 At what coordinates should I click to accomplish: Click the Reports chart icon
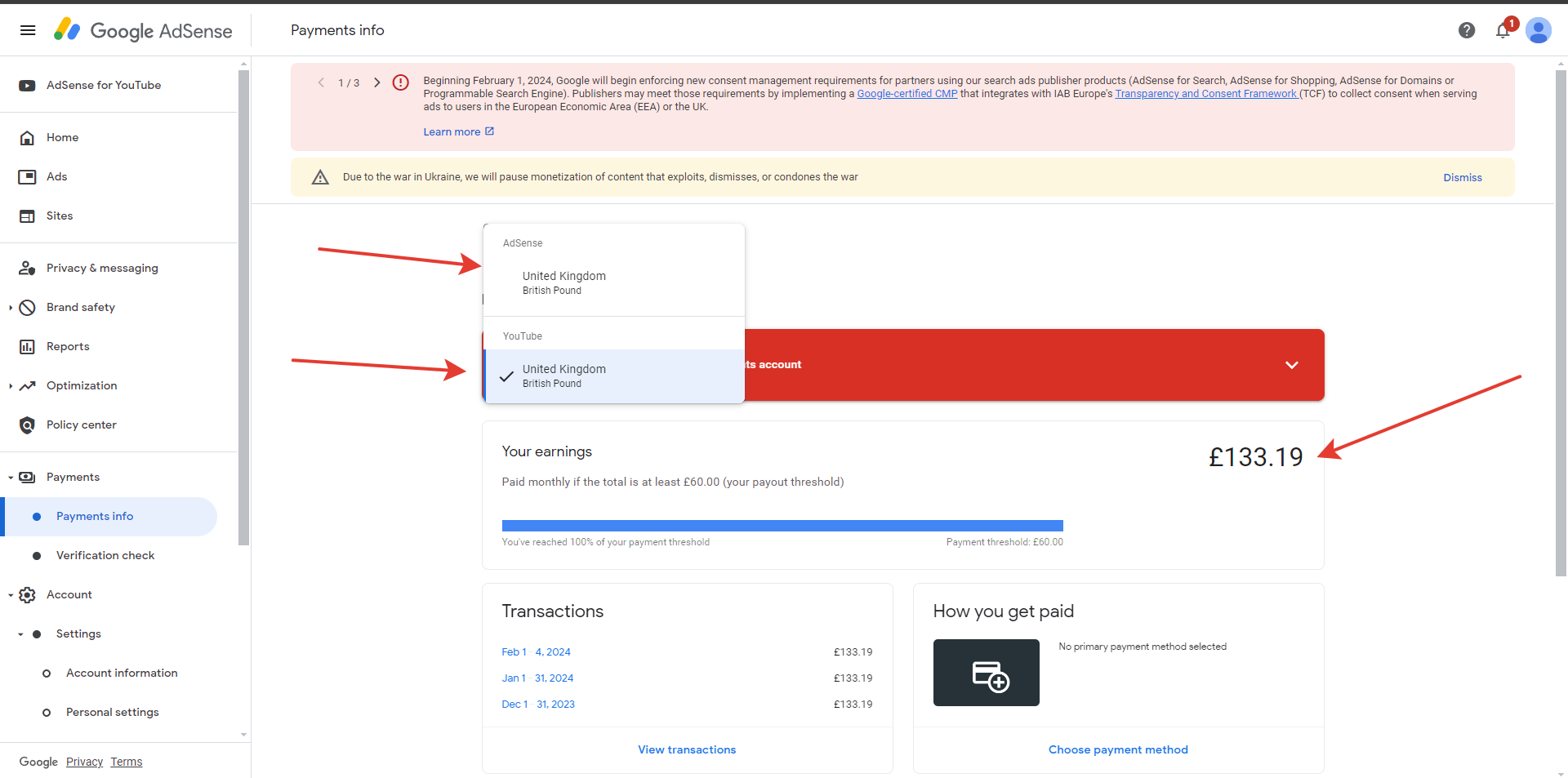27,347
